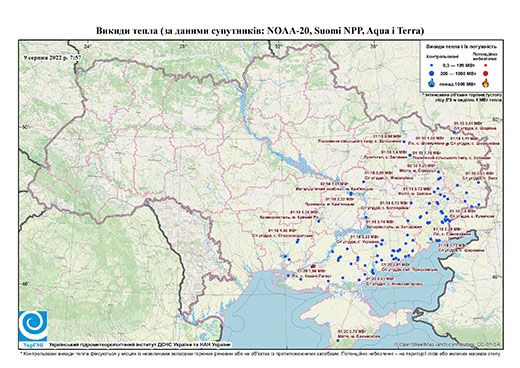Click the large blue circle in legend
This screenshot has height=368, width=520.
(x=432, y=73)
